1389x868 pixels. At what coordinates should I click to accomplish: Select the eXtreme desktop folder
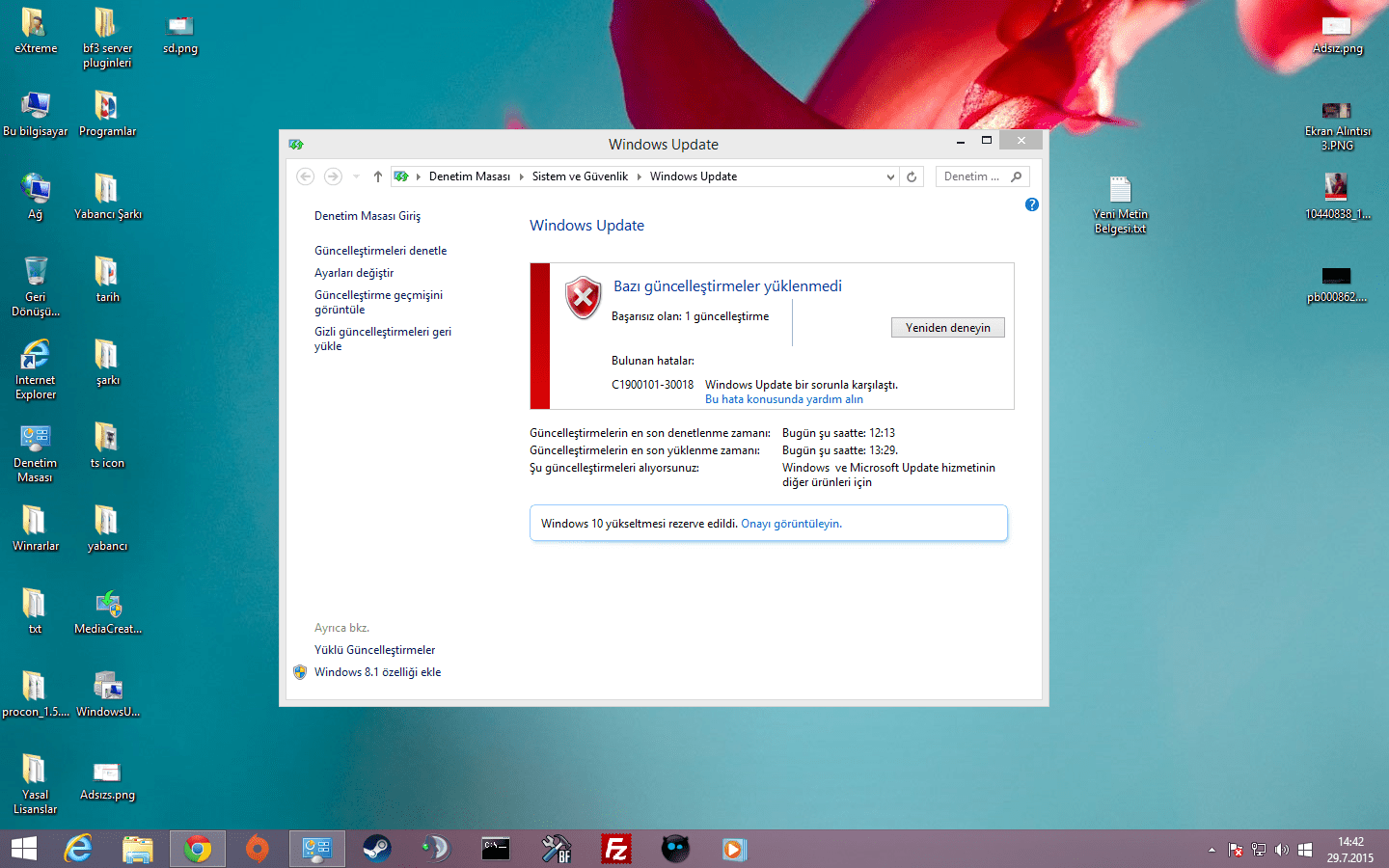pyautogui.click(x=36, y=31)
